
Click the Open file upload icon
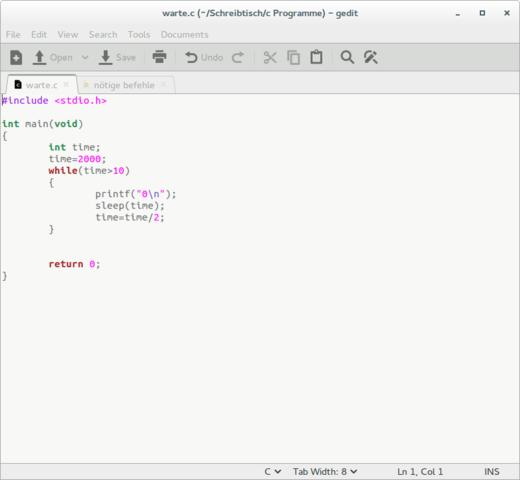click(x=39, y=57)
